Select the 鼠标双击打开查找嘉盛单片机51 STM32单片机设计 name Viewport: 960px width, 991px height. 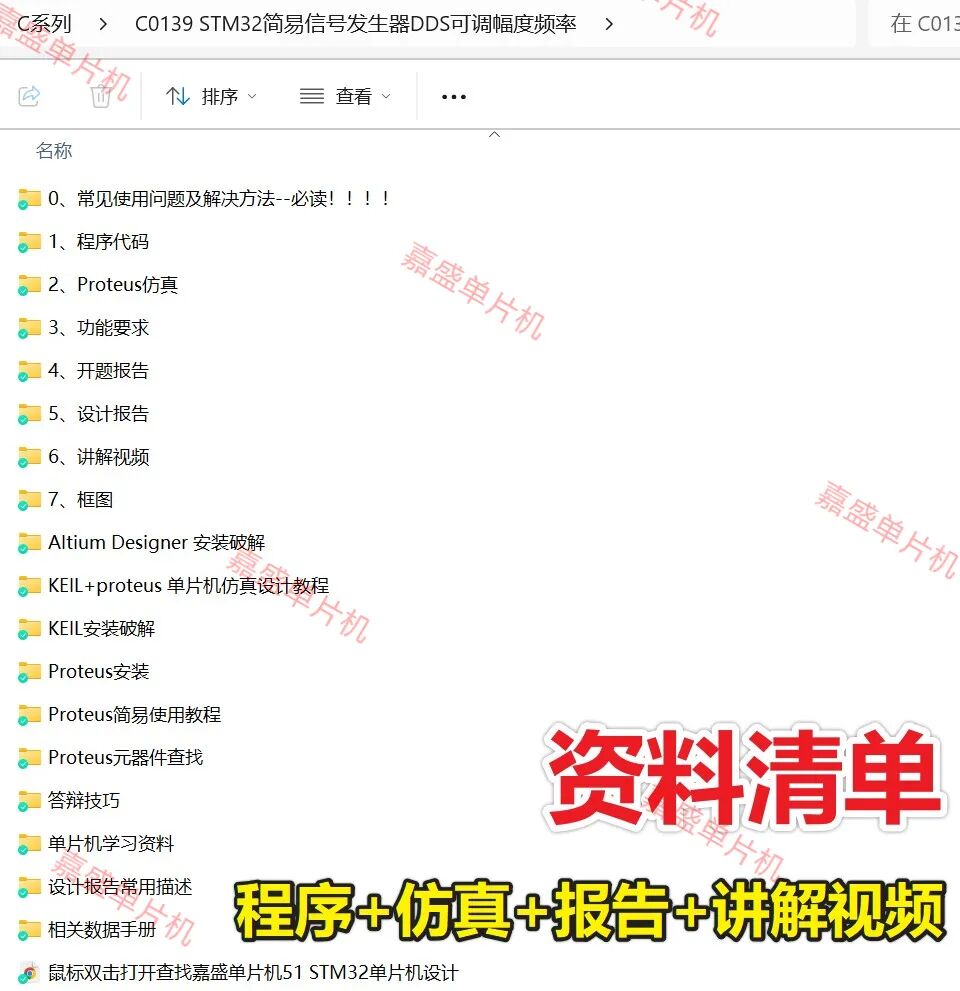click(x=253, y=972)
